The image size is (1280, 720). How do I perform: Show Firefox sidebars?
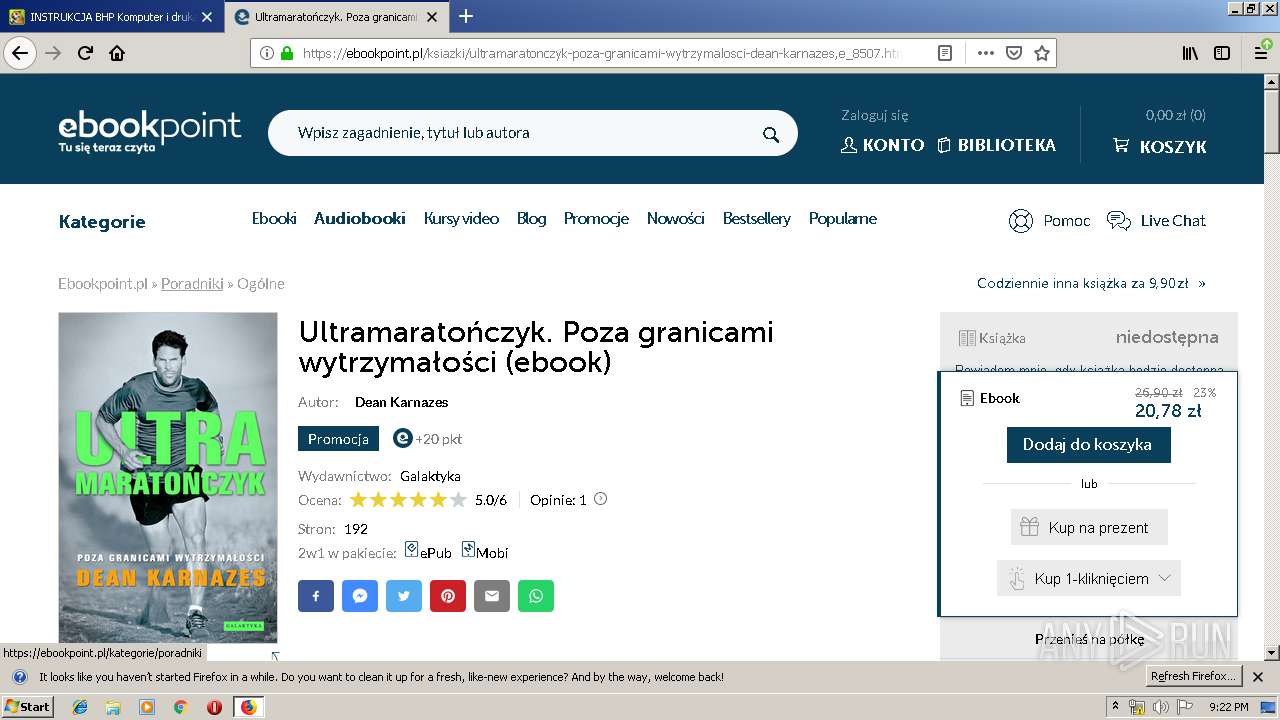(x=1222, y=53)
